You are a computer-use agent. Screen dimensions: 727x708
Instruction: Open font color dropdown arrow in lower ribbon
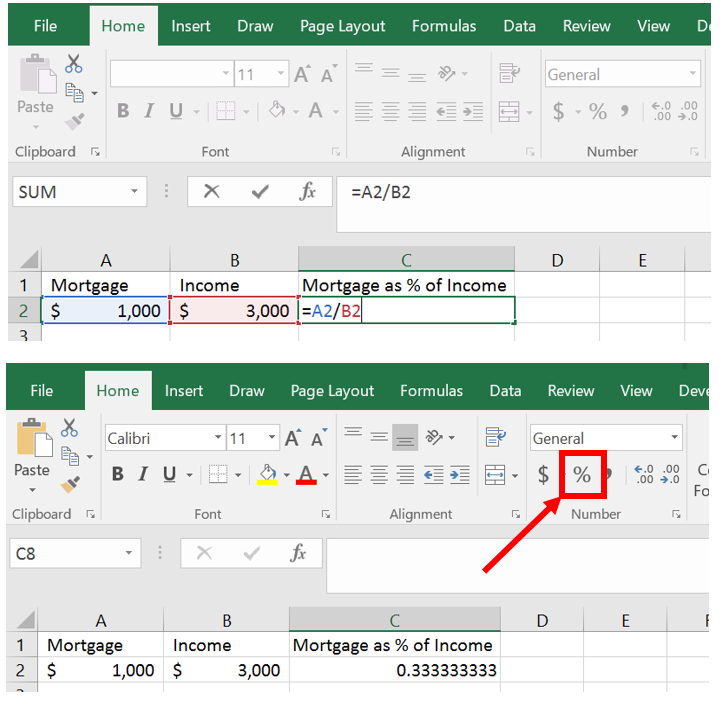[325, 475]
